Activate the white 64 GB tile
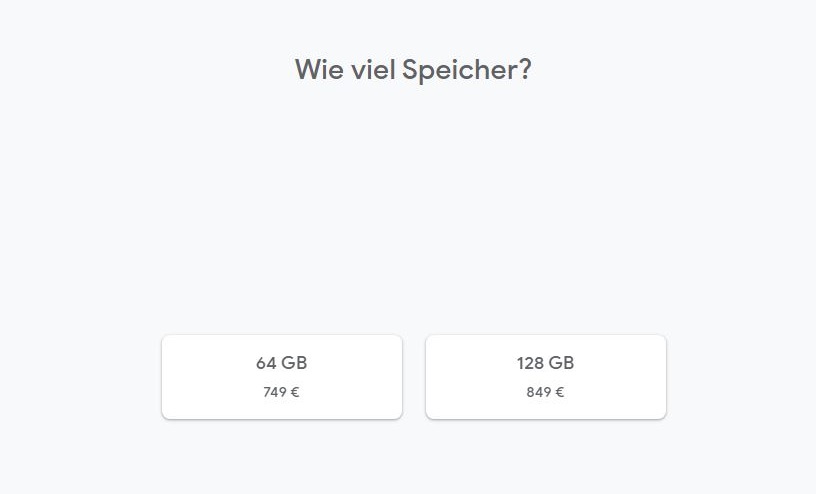816x494 pixels. pyautogui.click(x=281, y=377)
